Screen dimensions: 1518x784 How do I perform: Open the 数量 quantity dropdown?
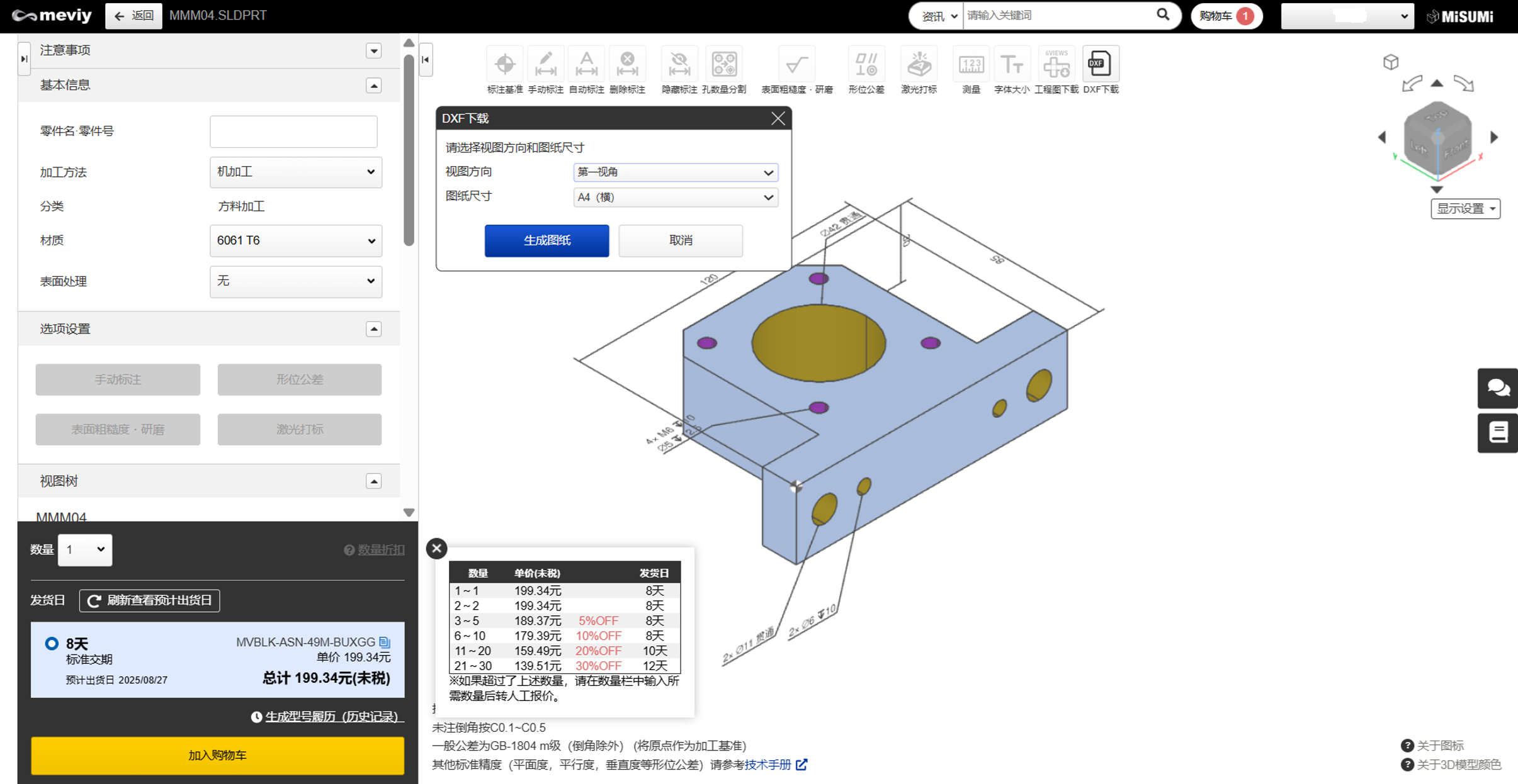(x=85, y=549)
